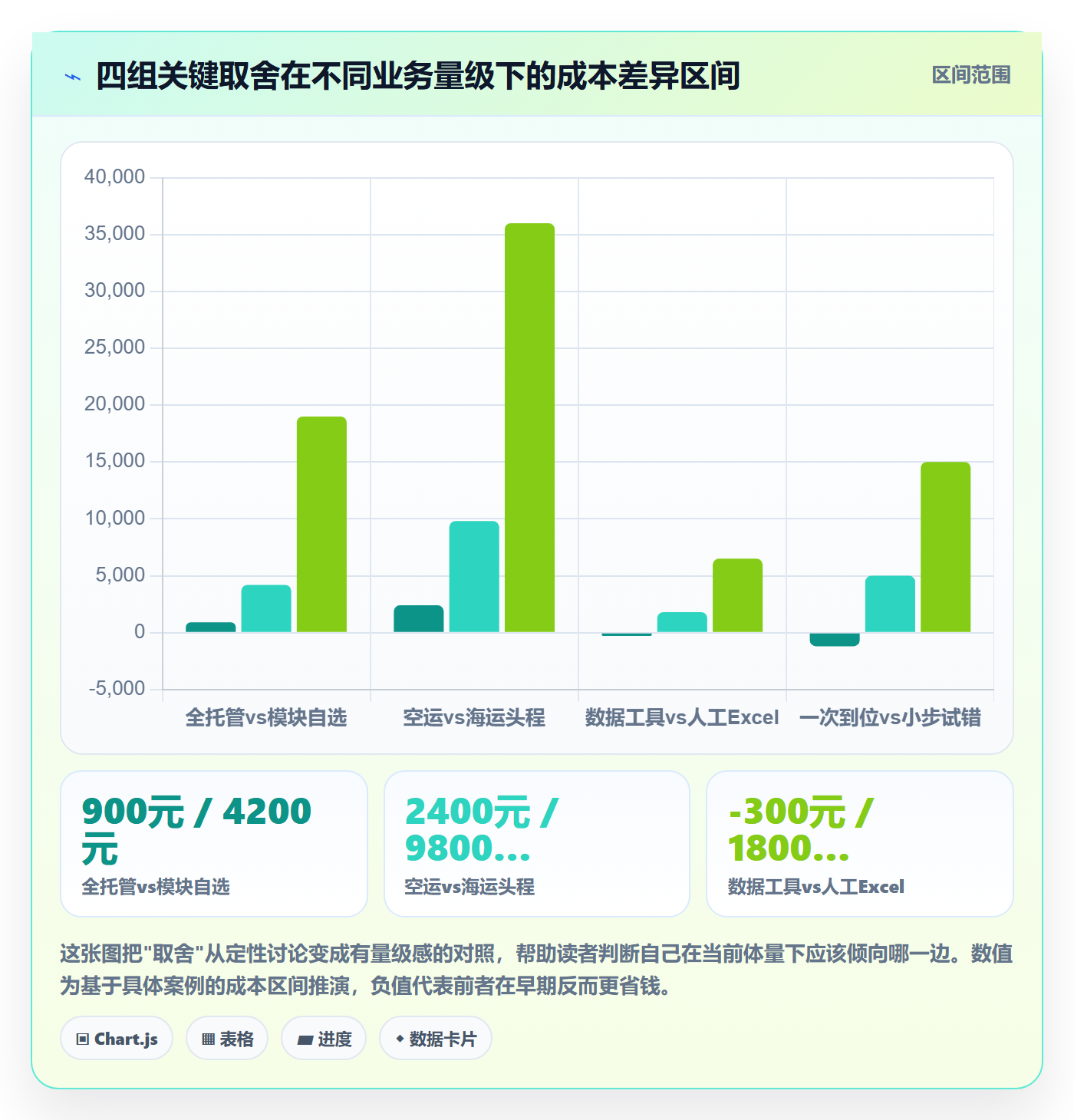Click the lightning bolt icon beside the title
The height and width of the screenshot is (1120, 1074).
click(73, 77)
